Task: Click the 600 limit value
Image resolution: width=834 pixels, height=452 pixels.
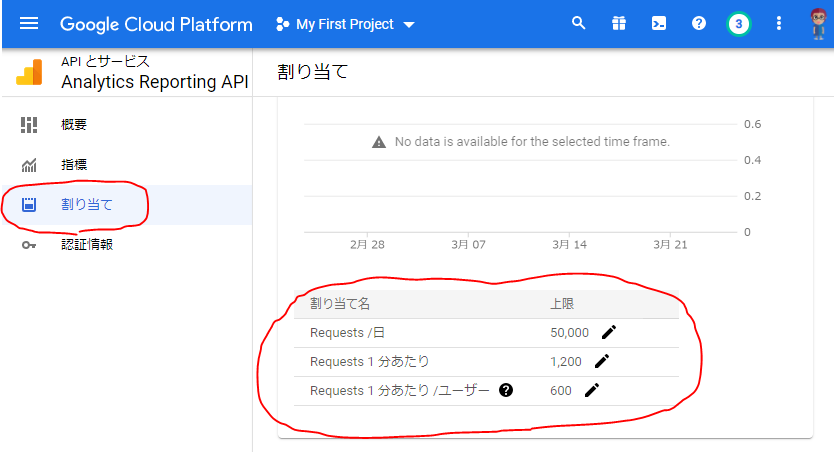Action: coord(561,391)
